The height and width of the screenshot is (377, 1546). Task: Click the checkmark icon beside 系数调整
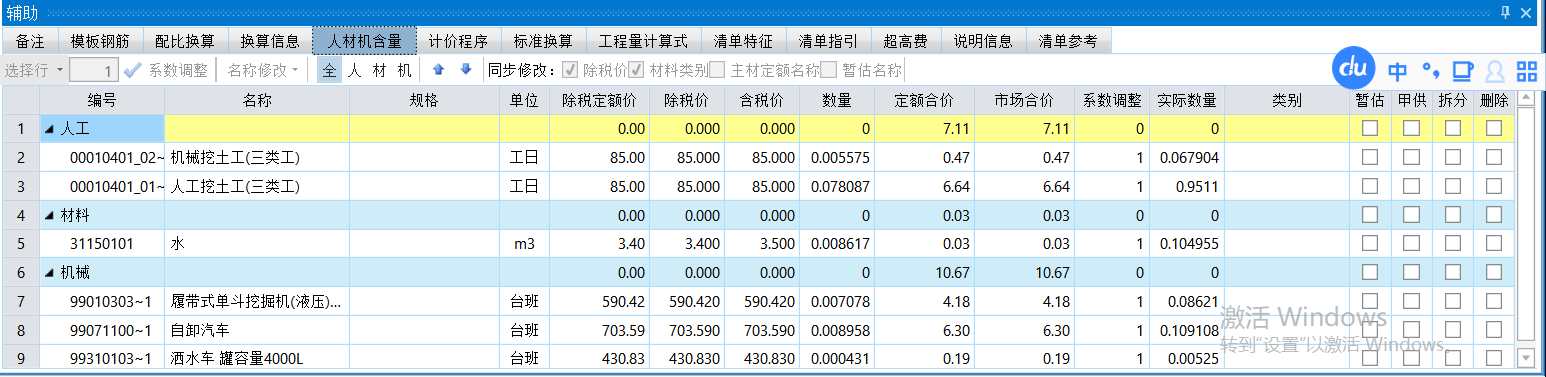coord(133,70)
